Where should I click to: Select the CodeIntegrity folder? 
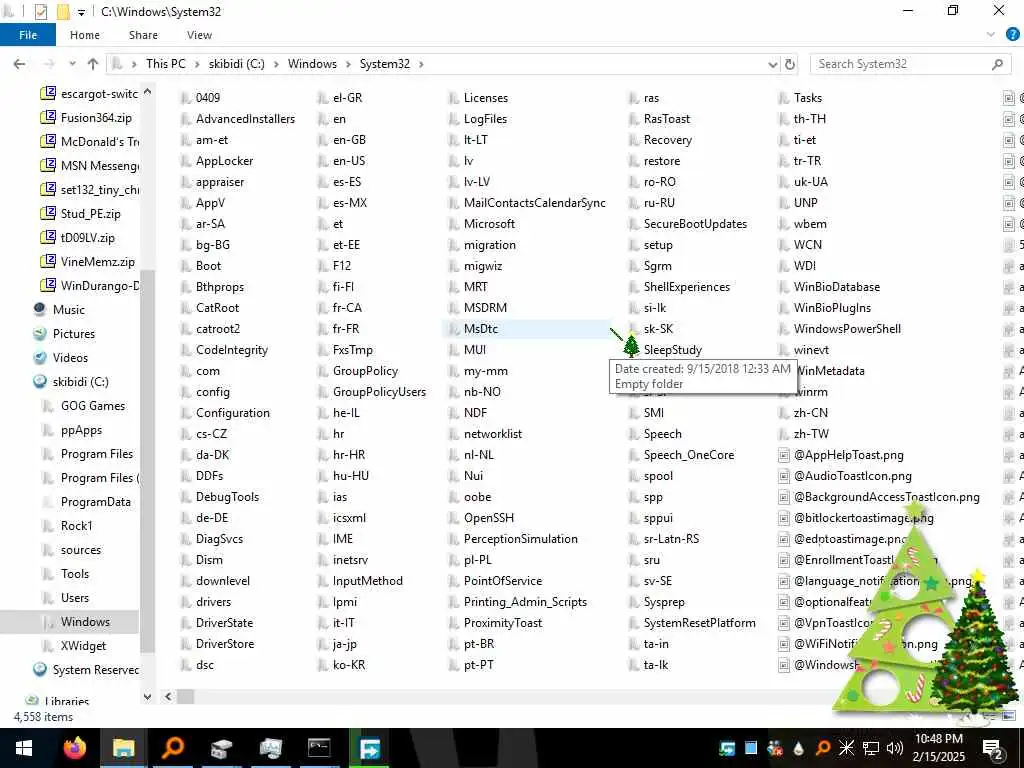point(231,350)
